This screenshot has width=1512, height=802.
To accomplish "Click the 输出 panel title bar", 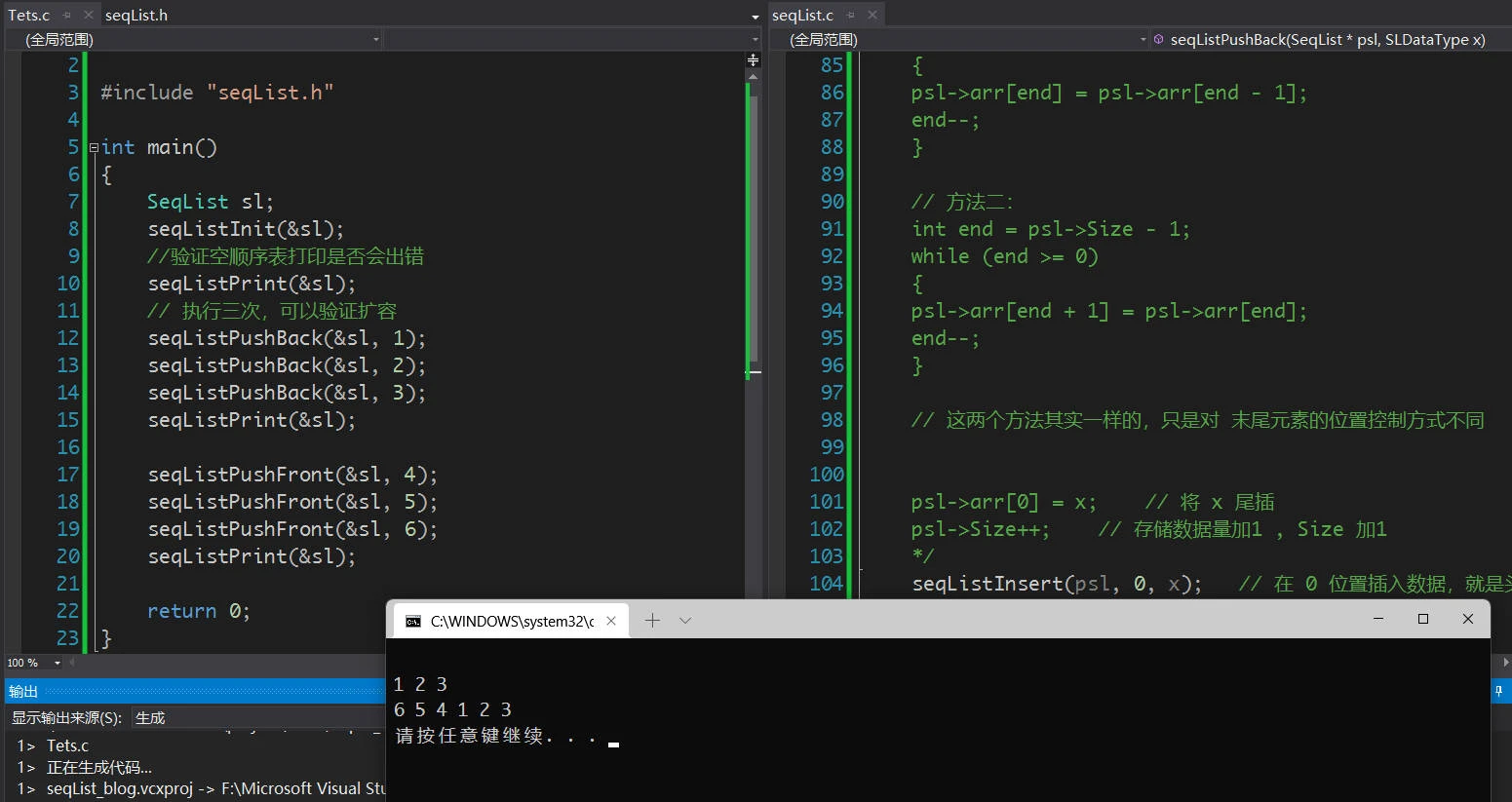I will [x=195, y=691].
